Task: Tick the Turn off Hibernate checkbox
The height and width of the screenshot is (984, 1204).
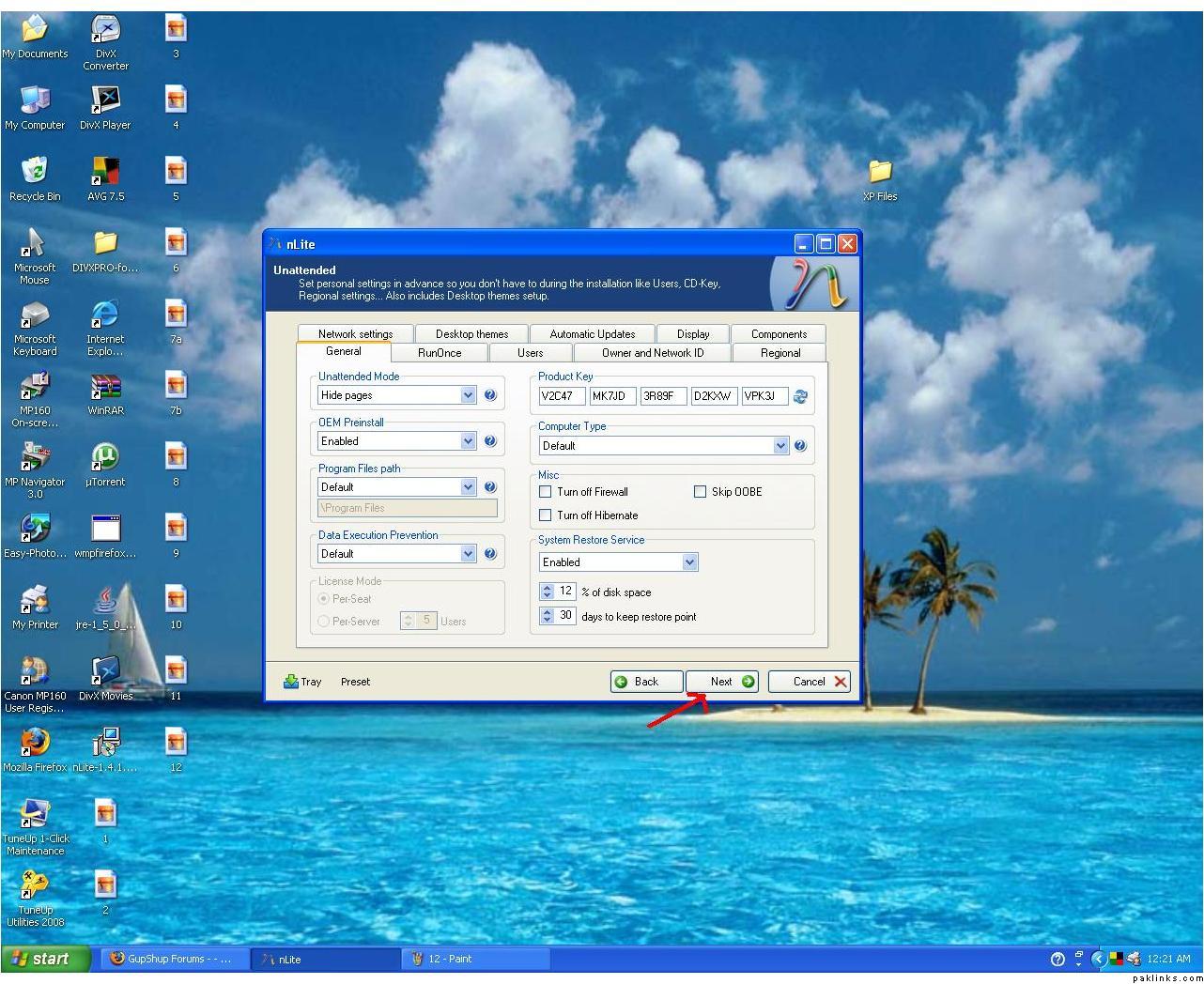Action: pyautogui.click(x=546, y=515)
